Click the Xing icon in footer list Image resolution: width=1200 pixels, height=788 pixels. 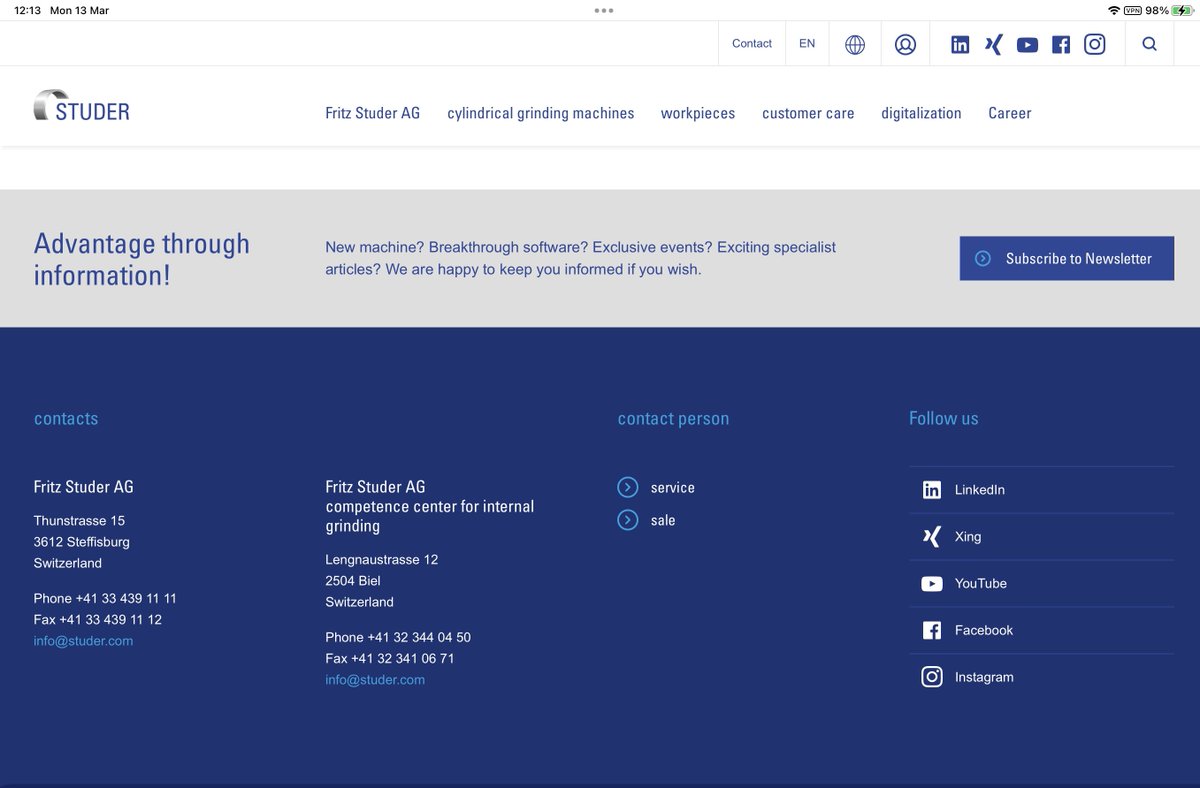932,537
